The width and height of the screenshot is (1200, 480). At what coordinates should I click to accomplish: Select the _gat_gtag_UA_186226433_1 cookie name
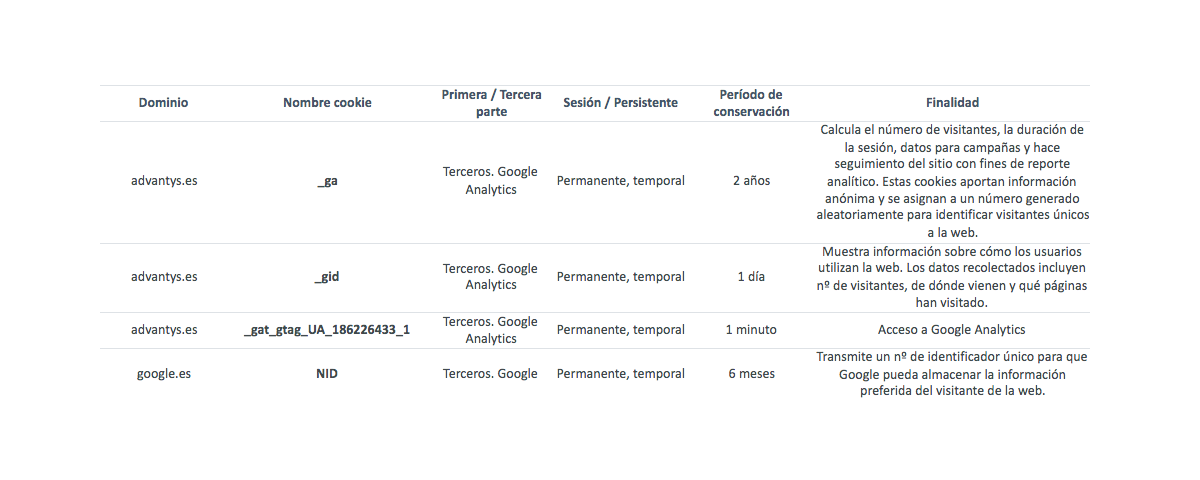327,330
